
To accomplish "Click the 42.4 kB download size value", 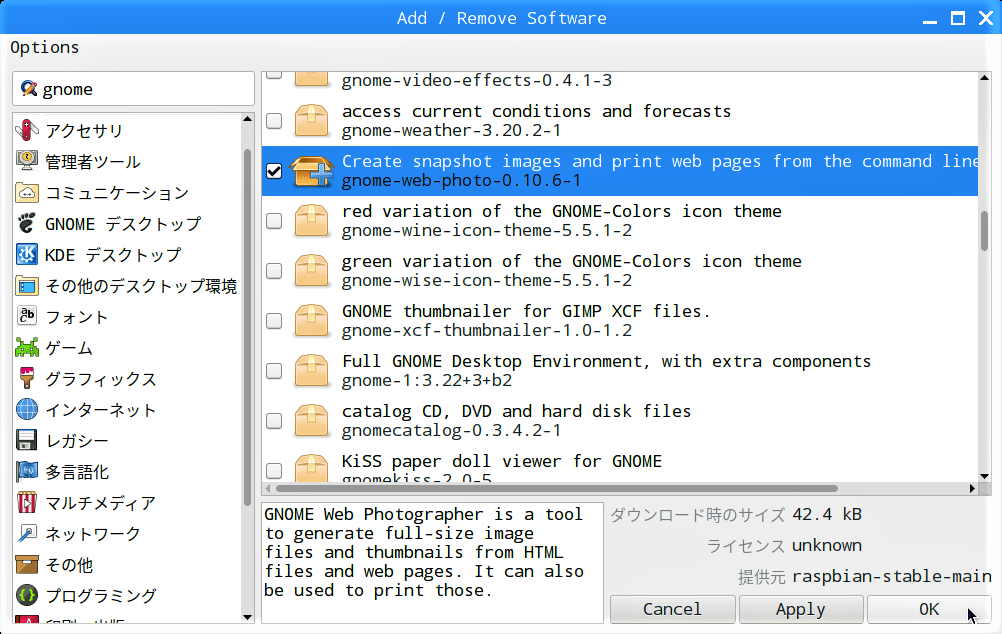I will tap(827, 514).
